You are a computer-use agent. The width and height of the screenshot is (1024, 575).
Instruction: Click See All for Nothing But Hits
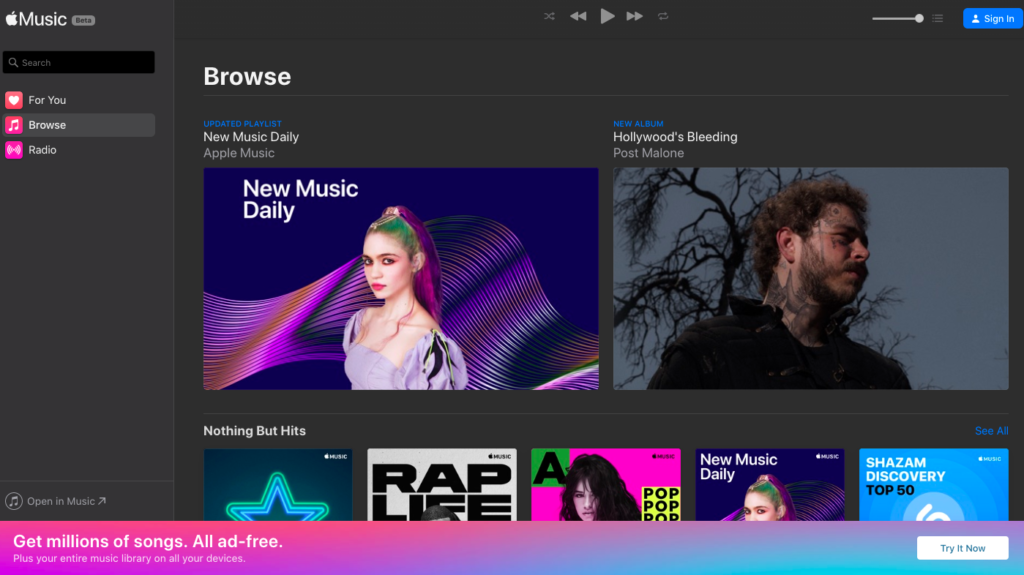pyautogui.click(x=991, y=431)
